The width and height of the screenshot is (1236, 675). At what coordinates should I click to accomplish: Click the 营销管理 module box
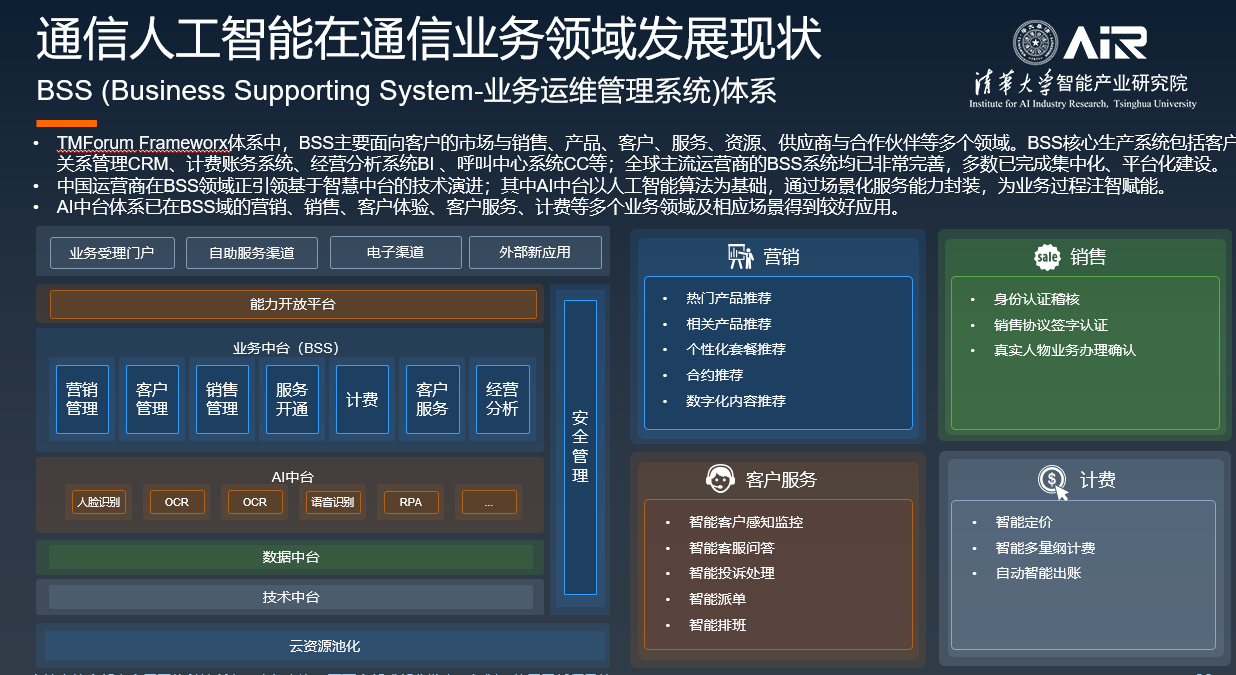pos(82,399)
